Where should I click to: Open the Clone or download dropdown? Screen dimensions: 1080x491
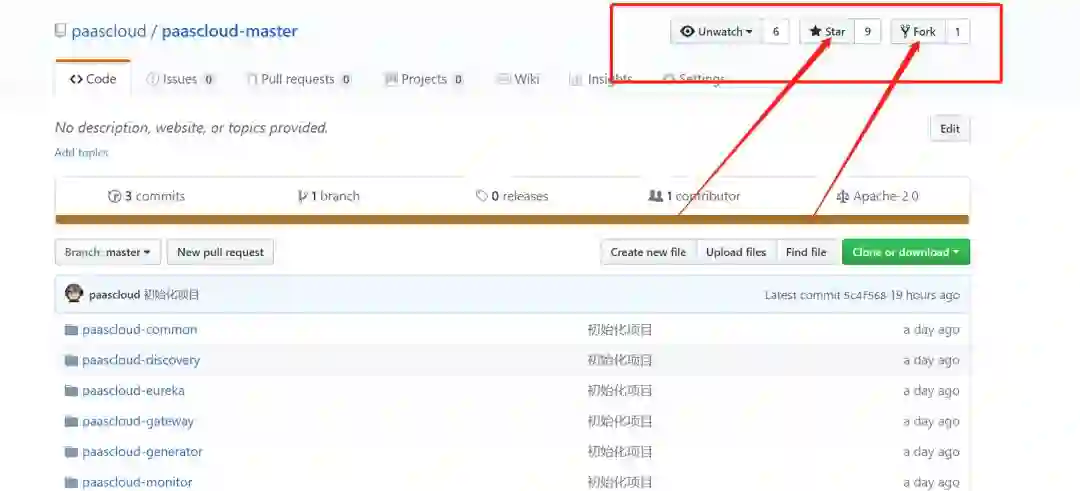pyautogui.click(x=906, y=252)
